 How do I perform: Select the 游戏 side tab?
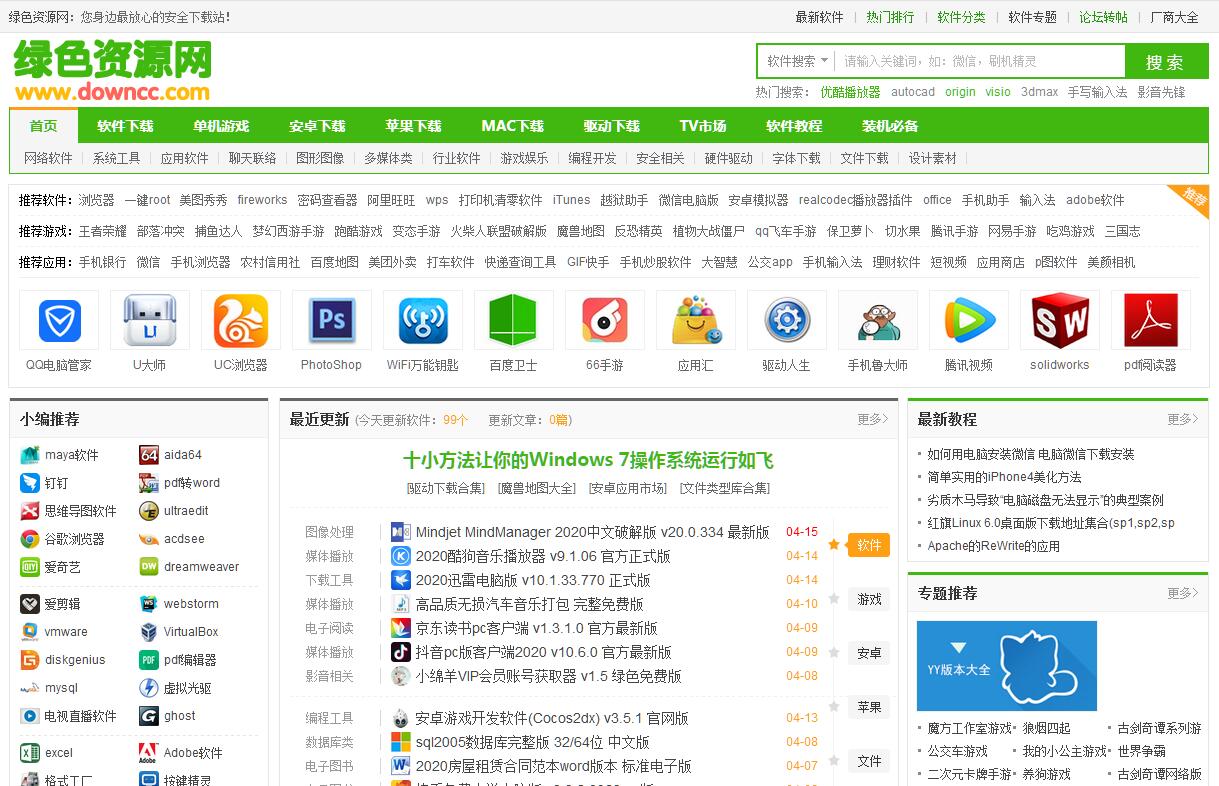(x=869, y=599)
